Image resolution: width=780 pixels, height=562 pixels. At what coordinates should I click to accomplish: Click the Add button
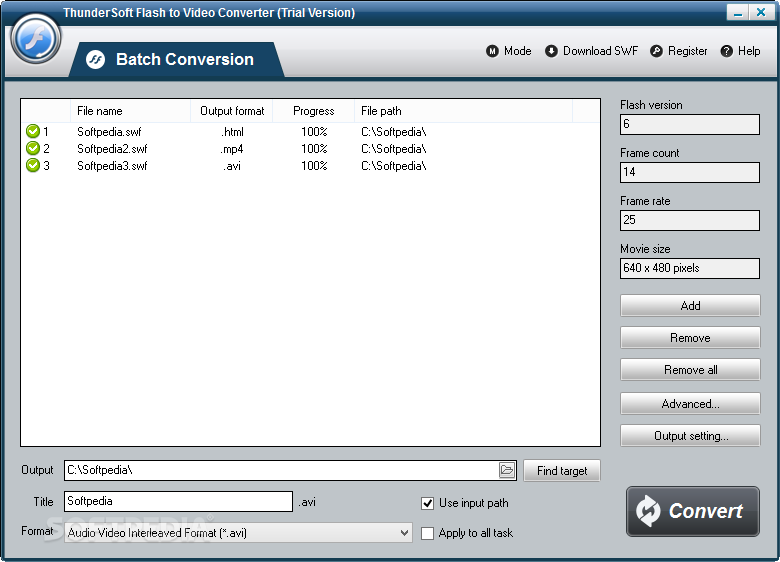tap(690, 305)
